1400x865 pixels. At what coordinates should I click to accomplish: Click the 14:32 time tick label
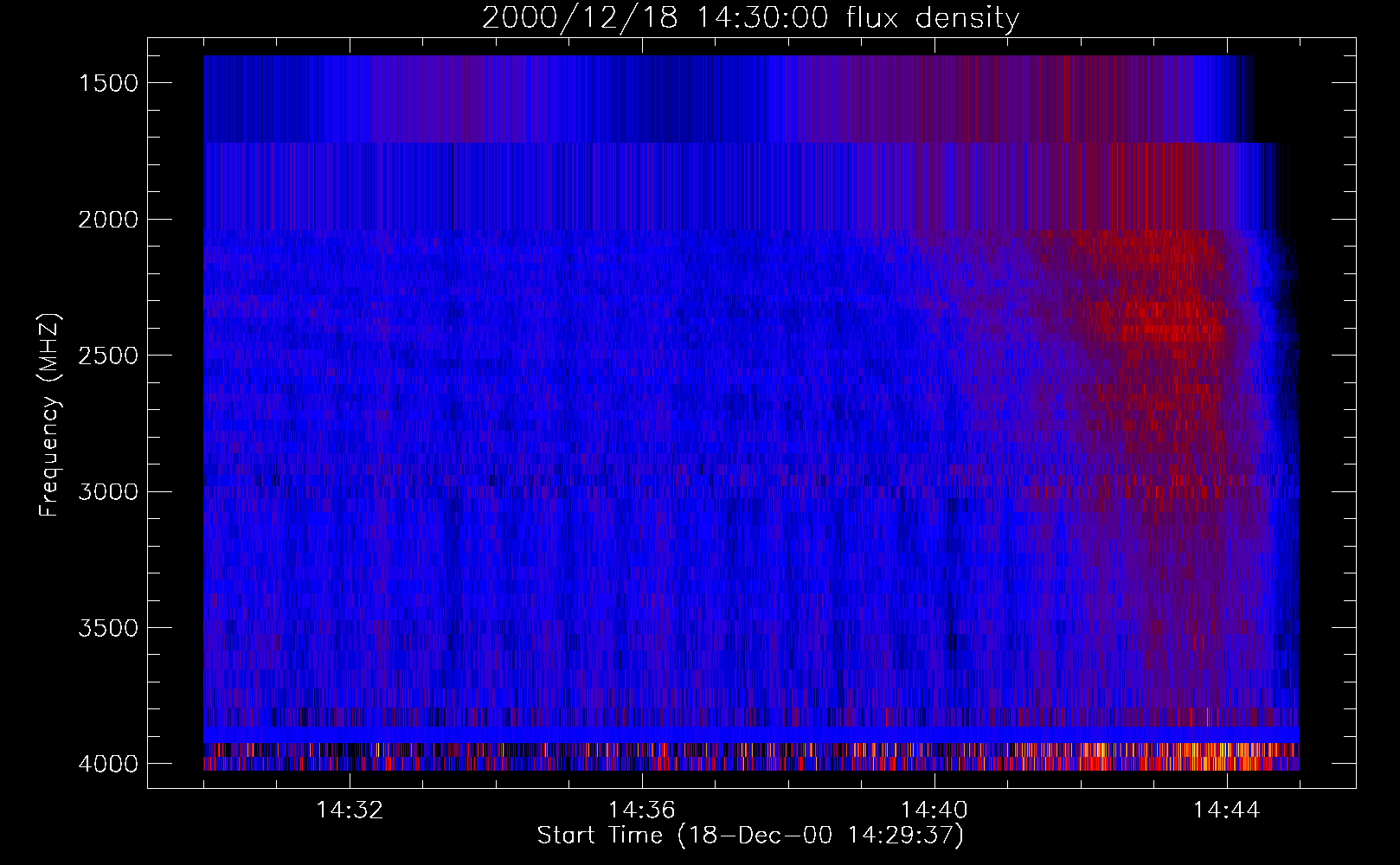pyautogui.click(x=350, y=811)
